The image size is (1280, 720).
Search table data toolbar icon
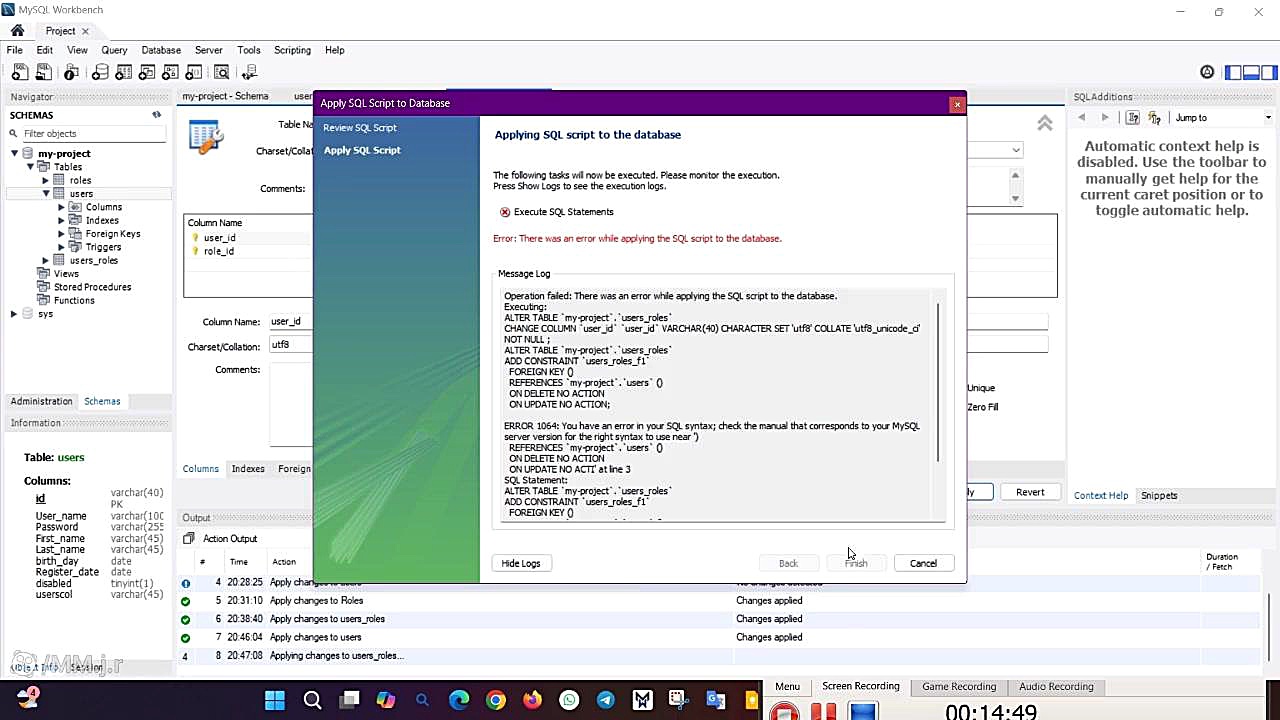click(x=221, y=72)
